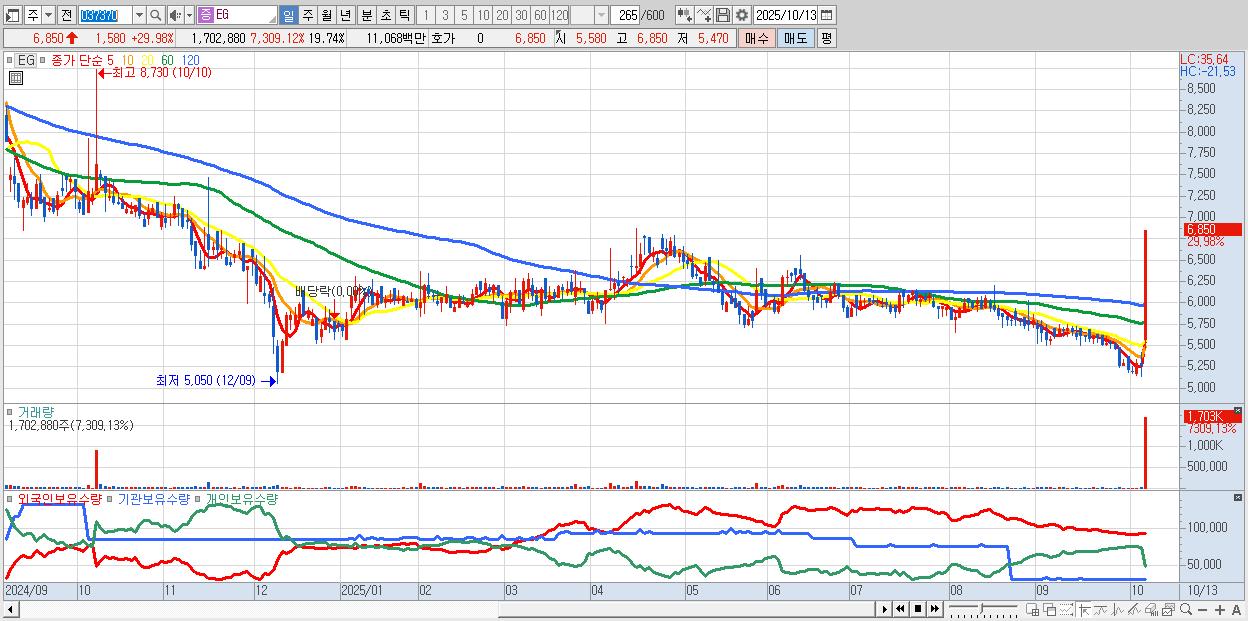Click the volume profile icon in bottom toolbar
Viewport: 1248px width, 621px height.
pos(1151,609)
